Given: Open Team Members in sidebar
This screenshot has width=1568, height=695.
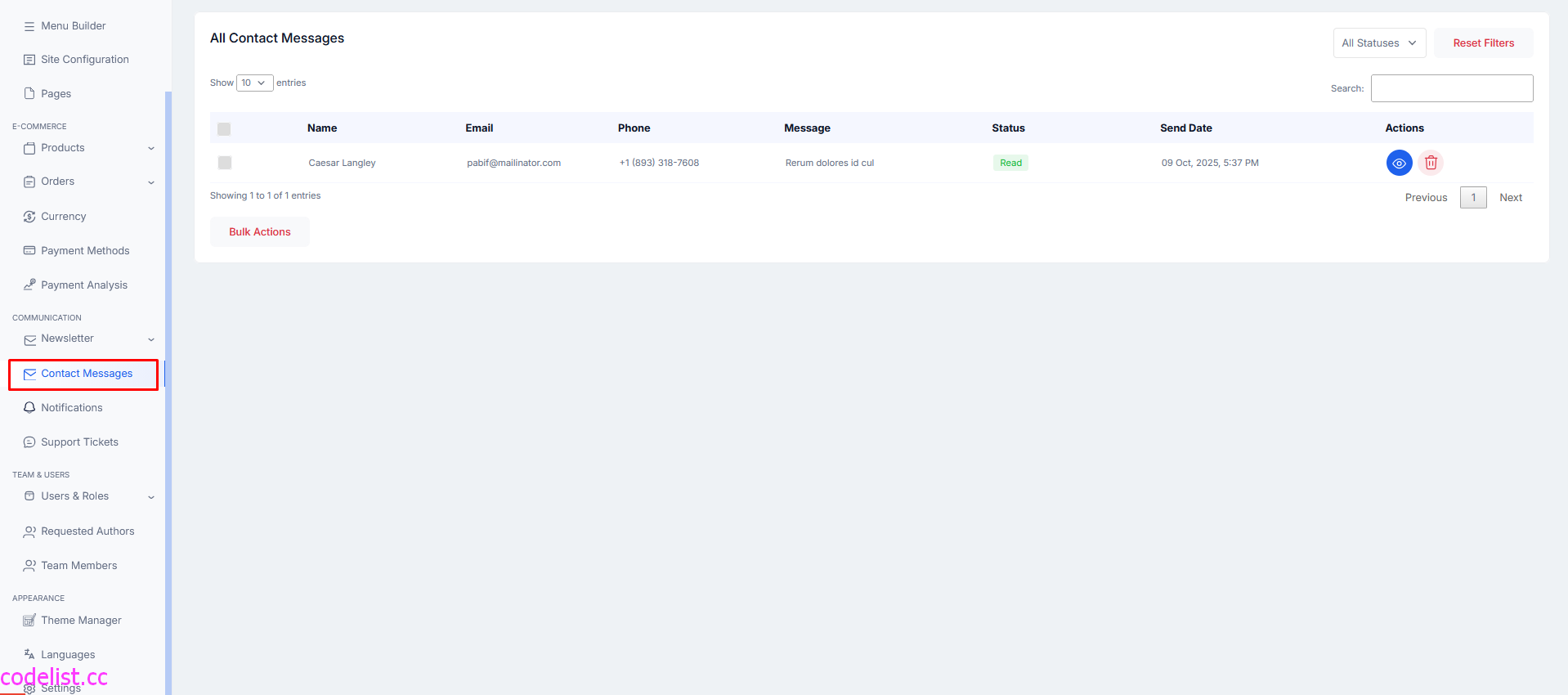Looking at the screenshot, I should click(x=79, y=566).
